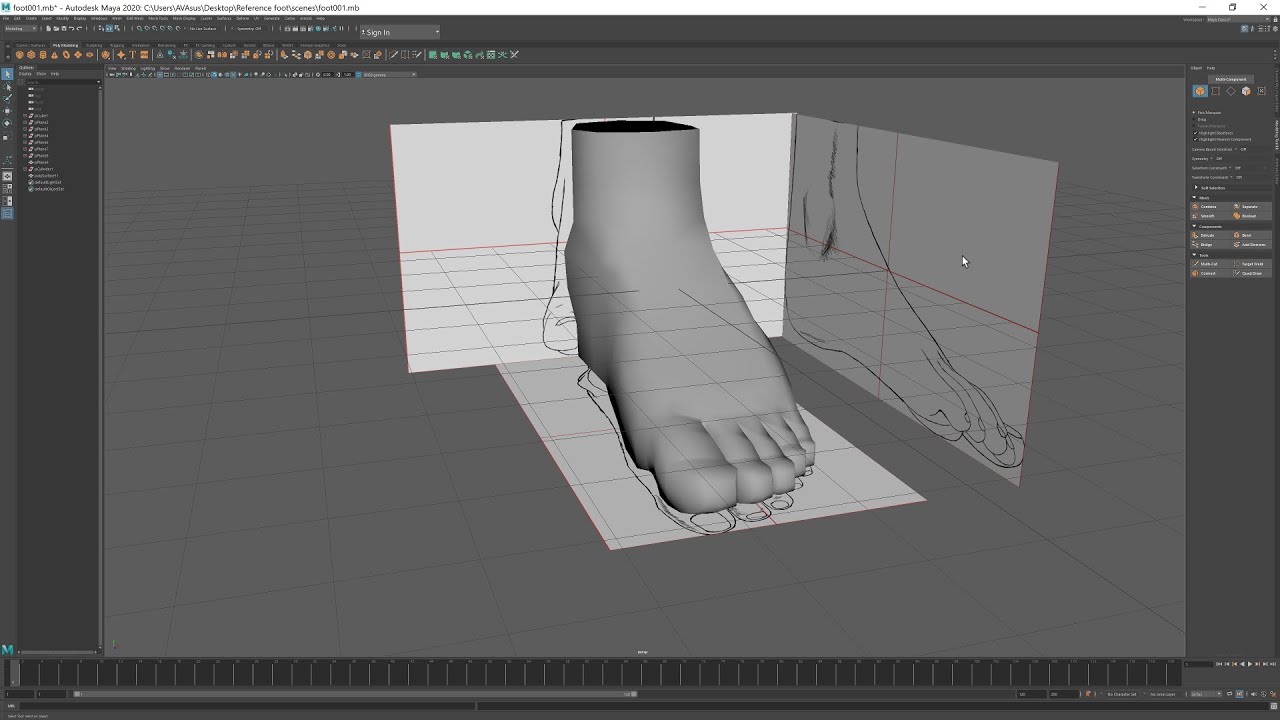Click polygon sphere icon on the shelf
Viewport: 1280px width, 720px height.
[19, 55]
